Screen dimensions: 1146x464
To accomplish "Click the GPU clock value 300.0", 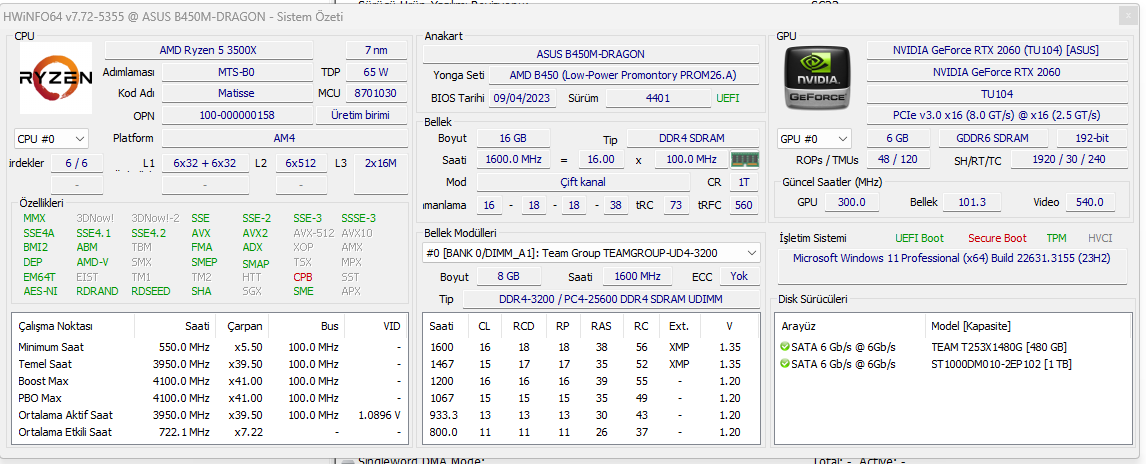I will pyautogui.click(x=851, y=202).
